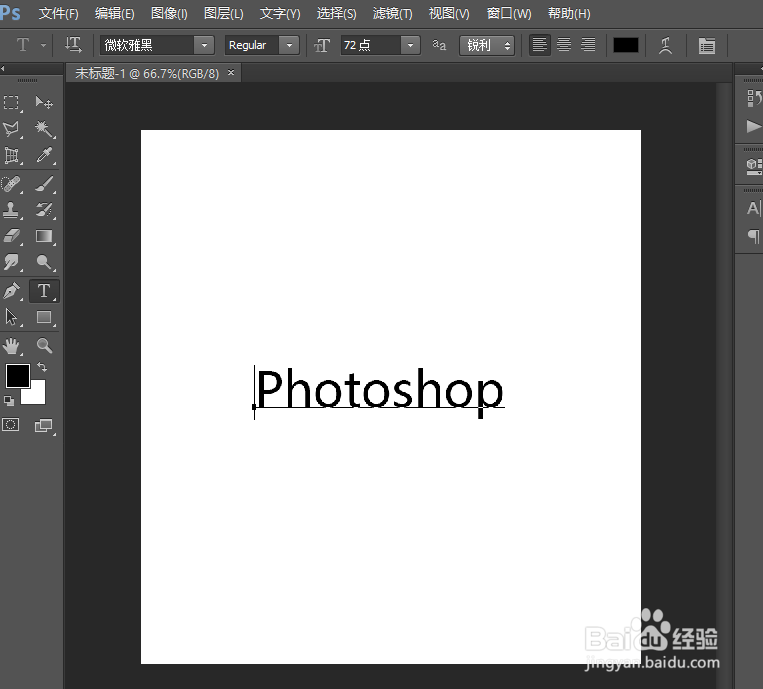Viewport: 763px width, 689px height.
Task: Align text right
Action: point(588,45)
